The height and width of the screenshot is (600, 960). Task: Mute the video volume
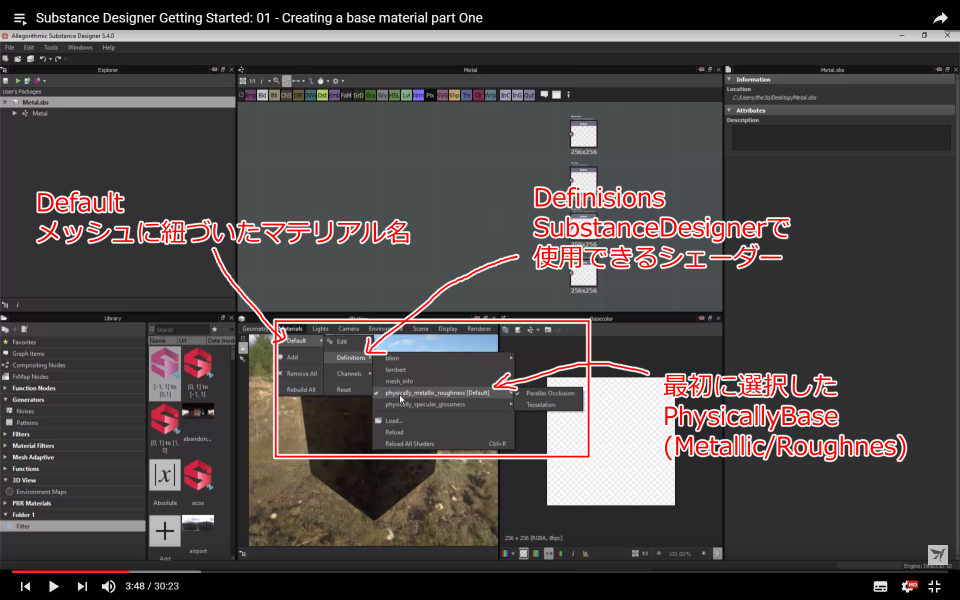coord(108,587)
